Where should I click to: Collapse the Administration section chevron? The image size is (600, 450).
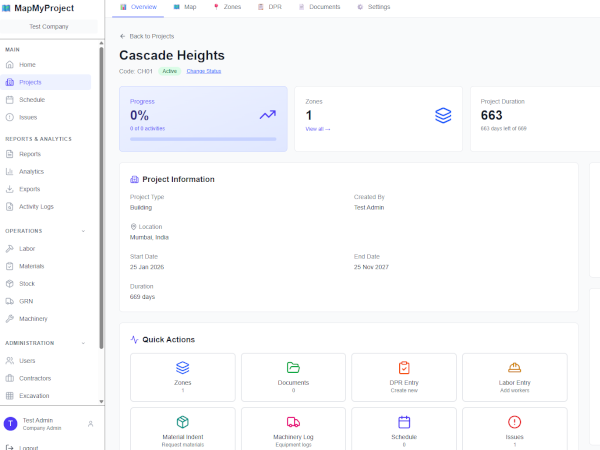(x=83, y=343)
